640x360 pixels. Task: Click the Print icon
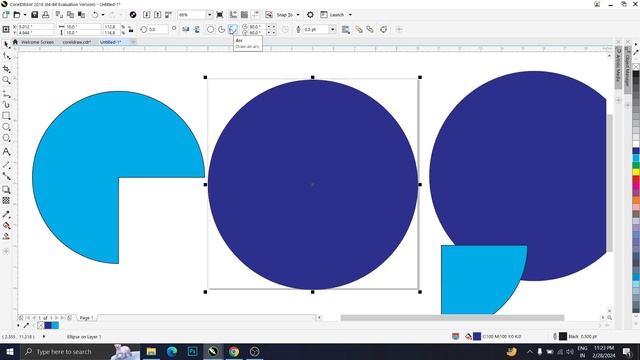(x=46, y=15)
